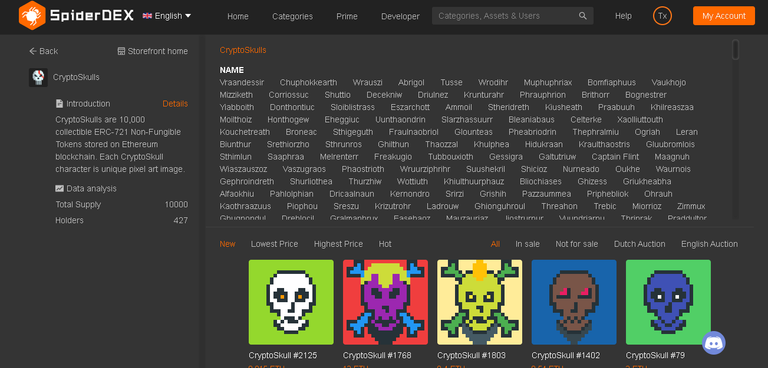Focus the Categories, Assets & Users search field
This screenshot has height=368, width=768.
(x=512, y=16)
